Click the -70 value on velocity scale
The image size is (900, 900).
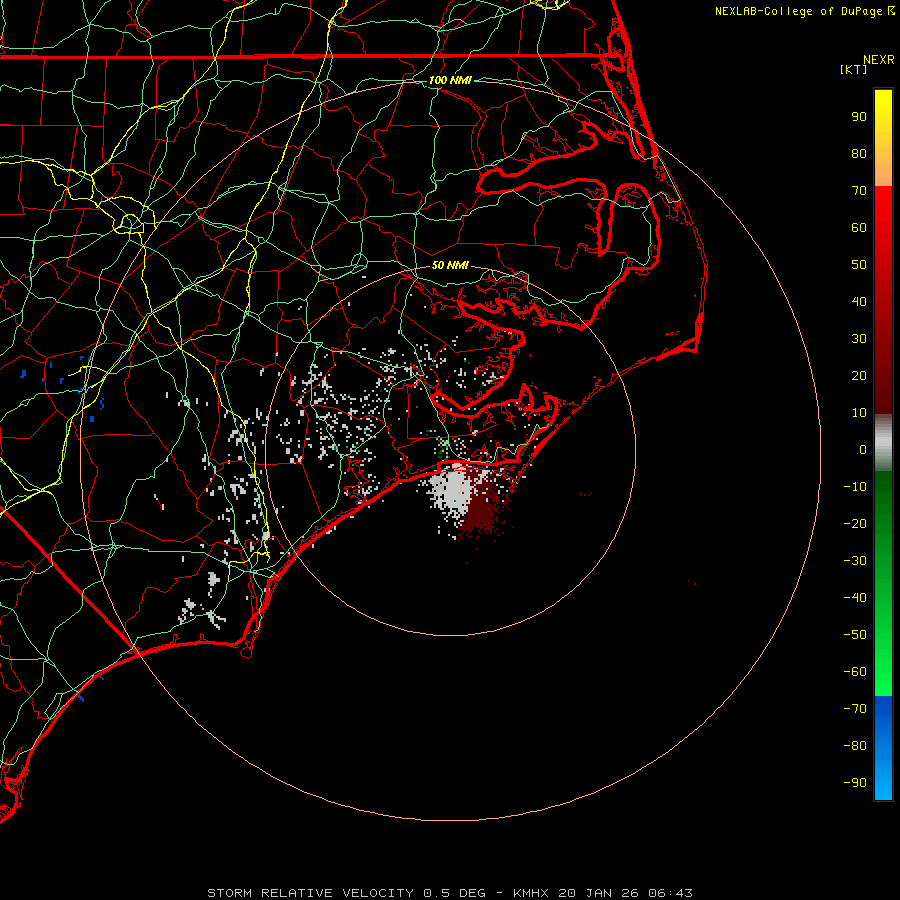[855, 709]
